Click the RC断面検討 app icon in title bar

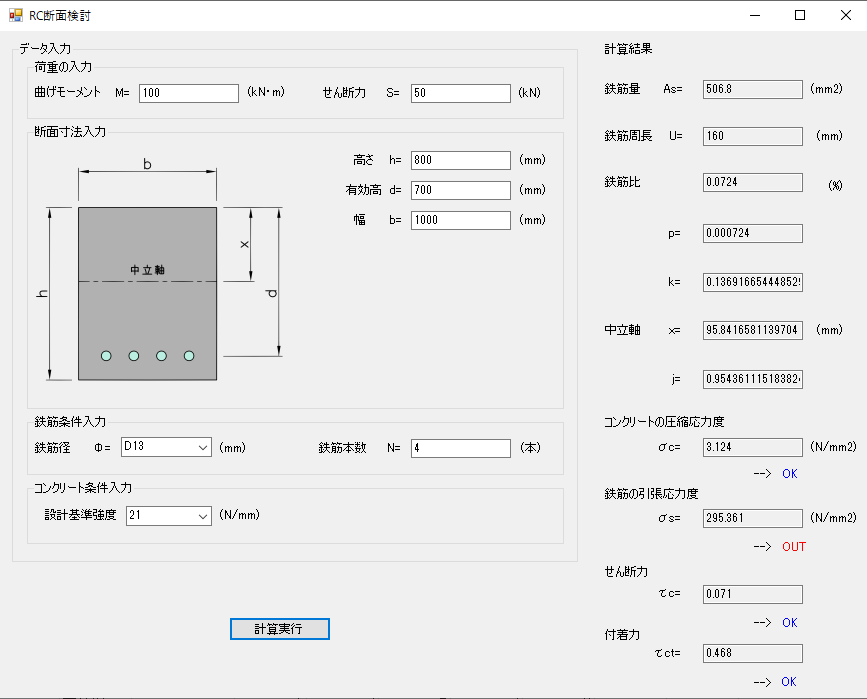click(x=15, y=15)
